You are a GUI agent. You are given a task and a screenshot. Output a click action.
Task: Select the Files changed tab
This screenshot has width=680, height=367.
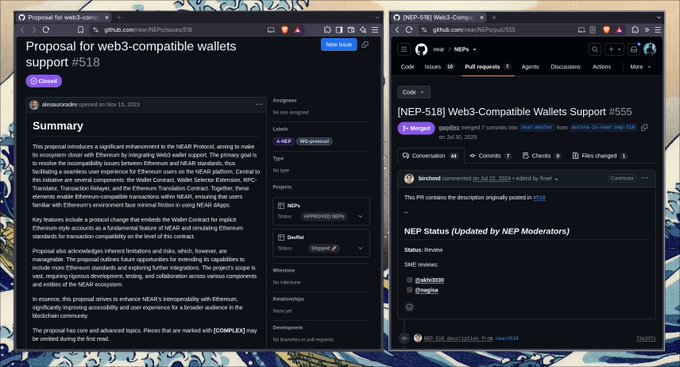599,156
